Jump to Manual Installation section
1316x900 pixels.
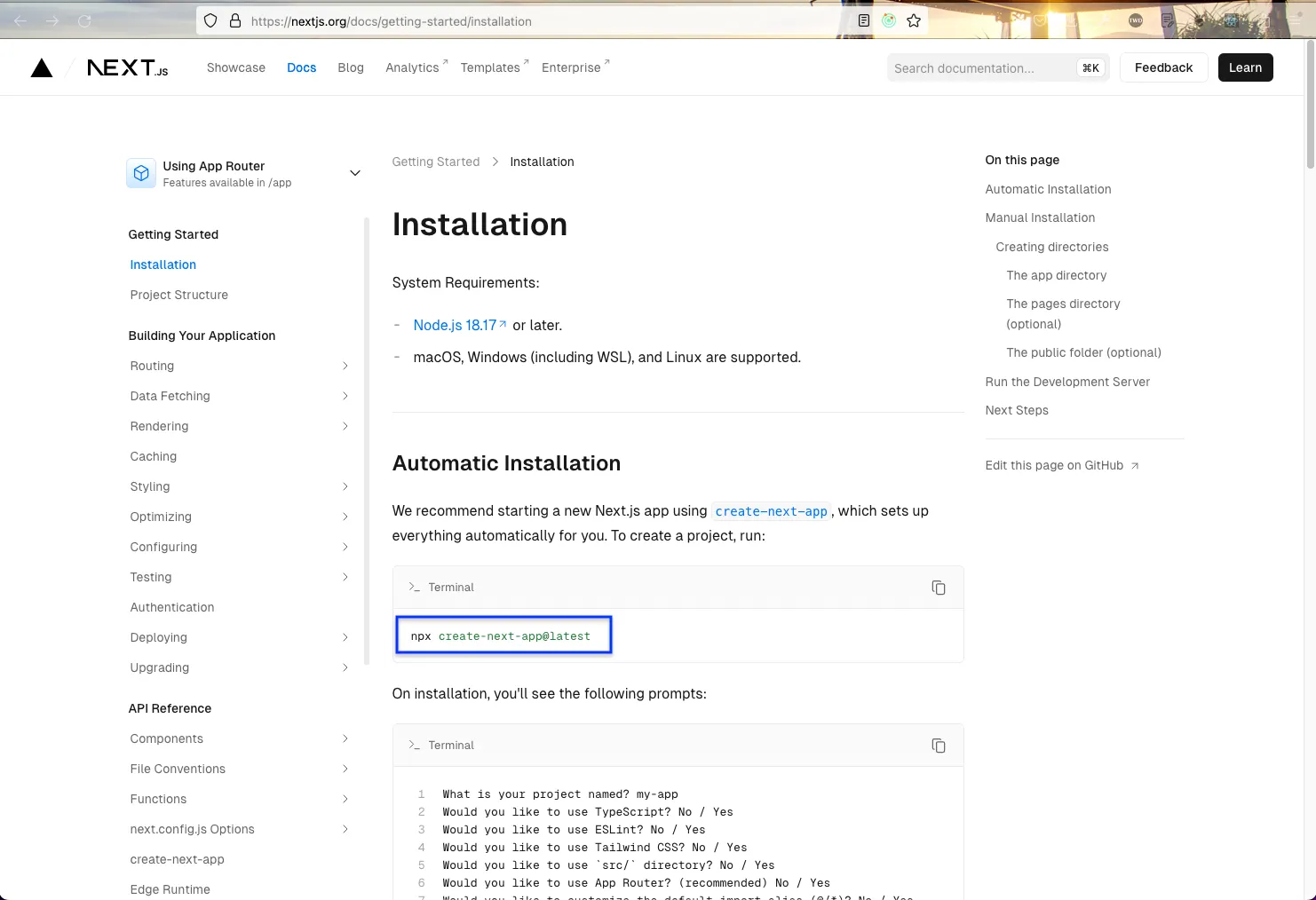(x=1040, y=217)
